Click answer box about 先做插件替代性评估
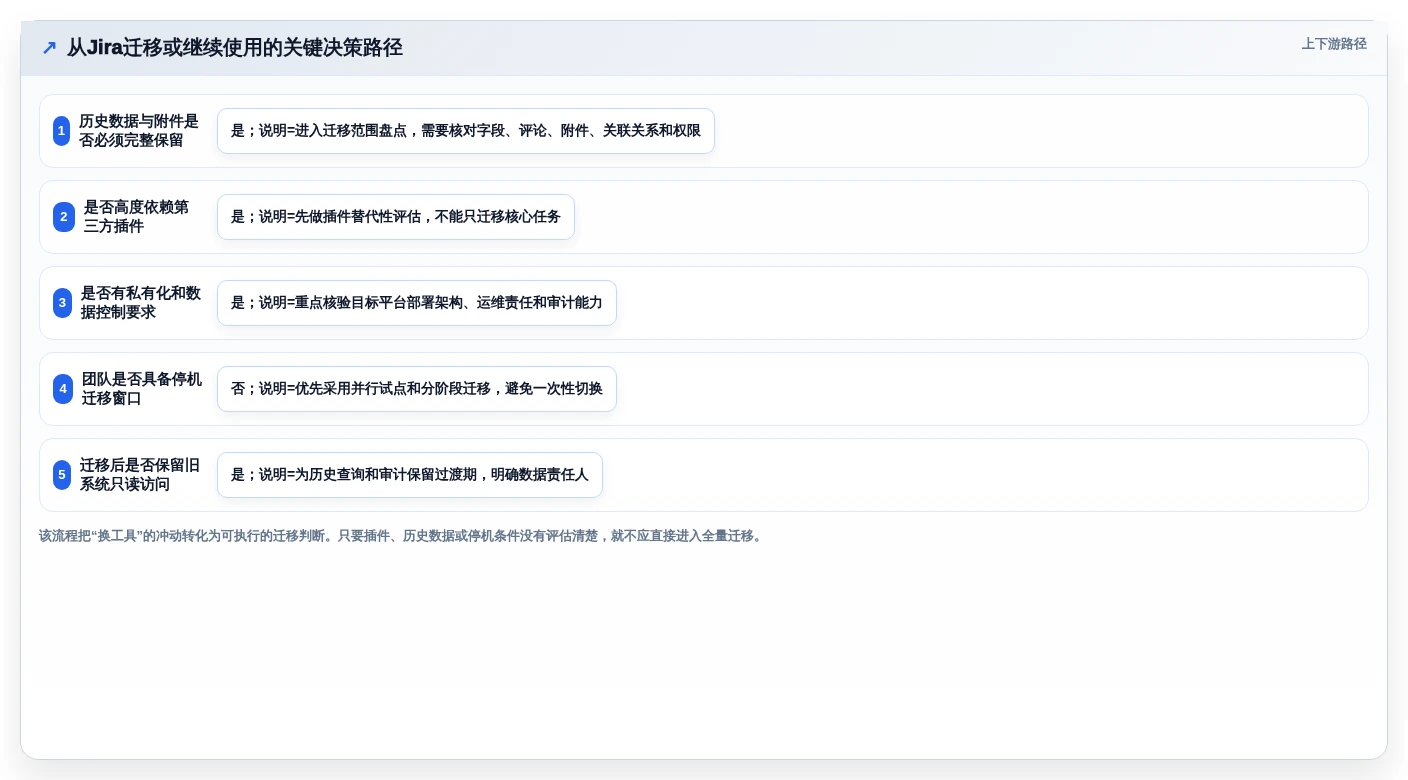Screen dimensions: 1408x780 pyautogui.click(x=396, y=217)
